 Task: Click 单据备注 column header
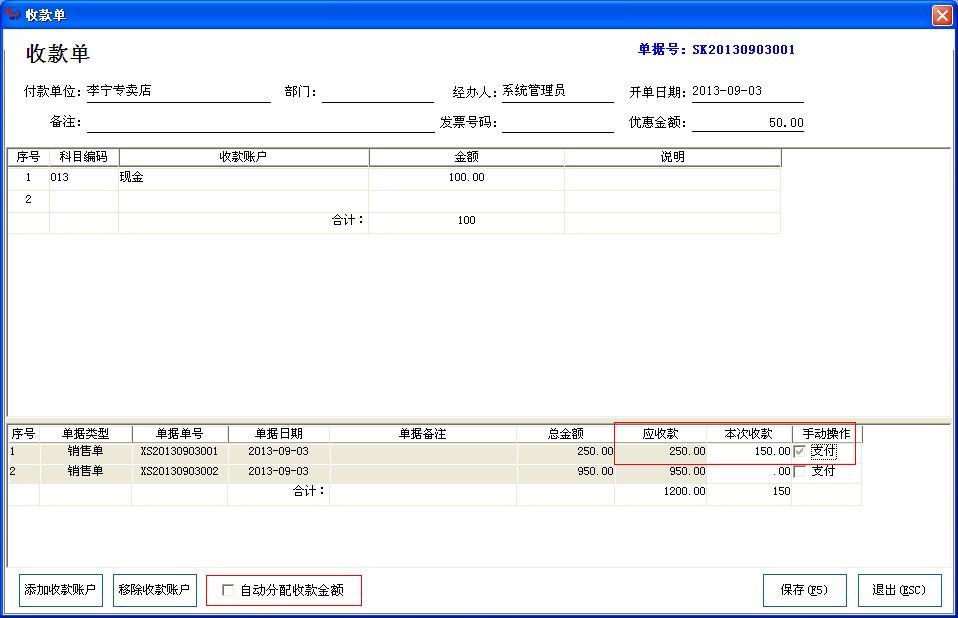[423, 434]
